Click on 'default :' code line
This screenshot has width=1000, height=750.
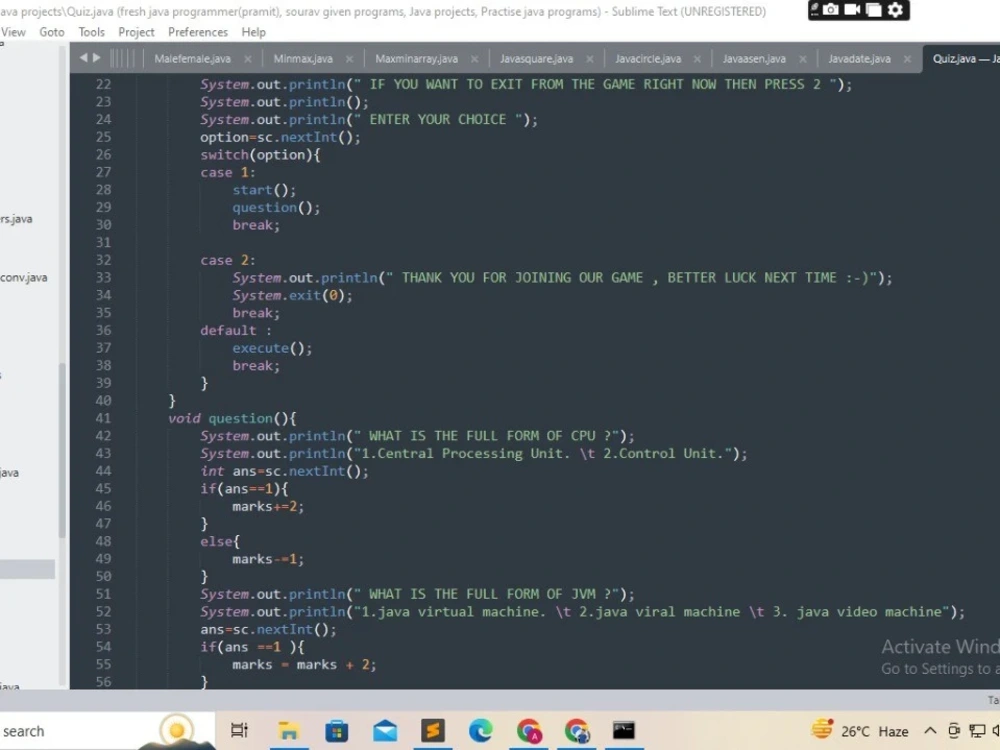(x=236, y=330)
